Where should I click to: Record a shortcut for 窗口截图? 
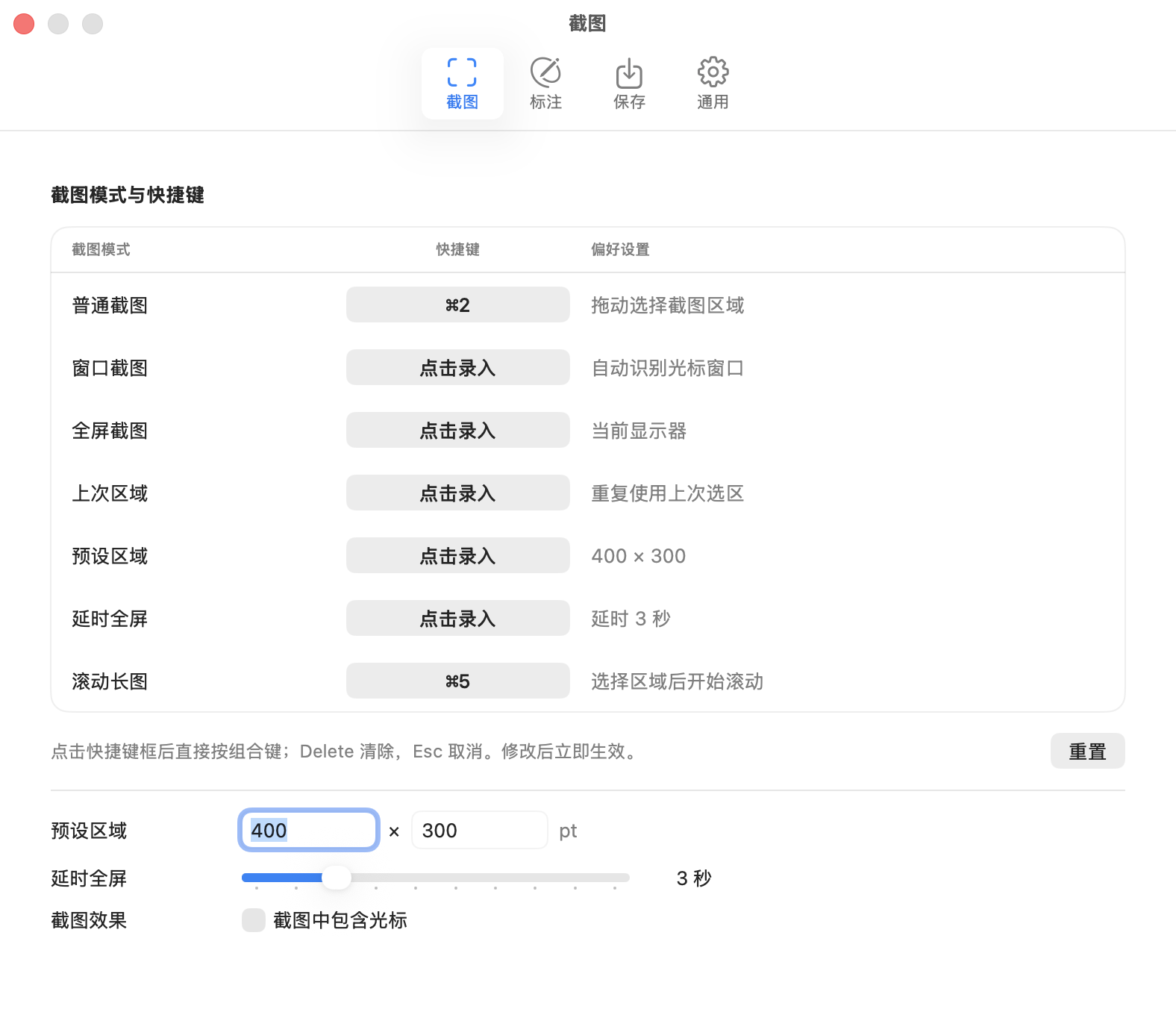click(x=457, y=367)
